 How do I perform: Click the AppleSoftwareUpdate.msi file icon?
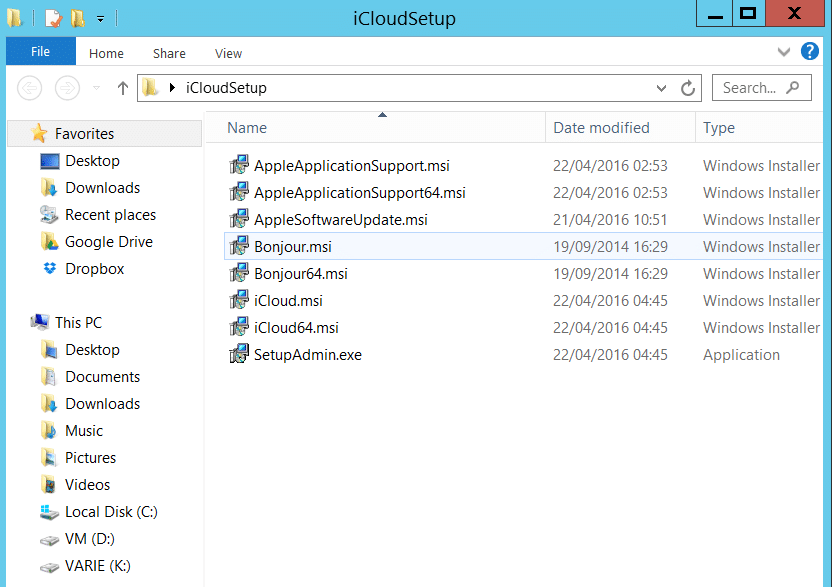pyautogui.click(x=239, y=219)
